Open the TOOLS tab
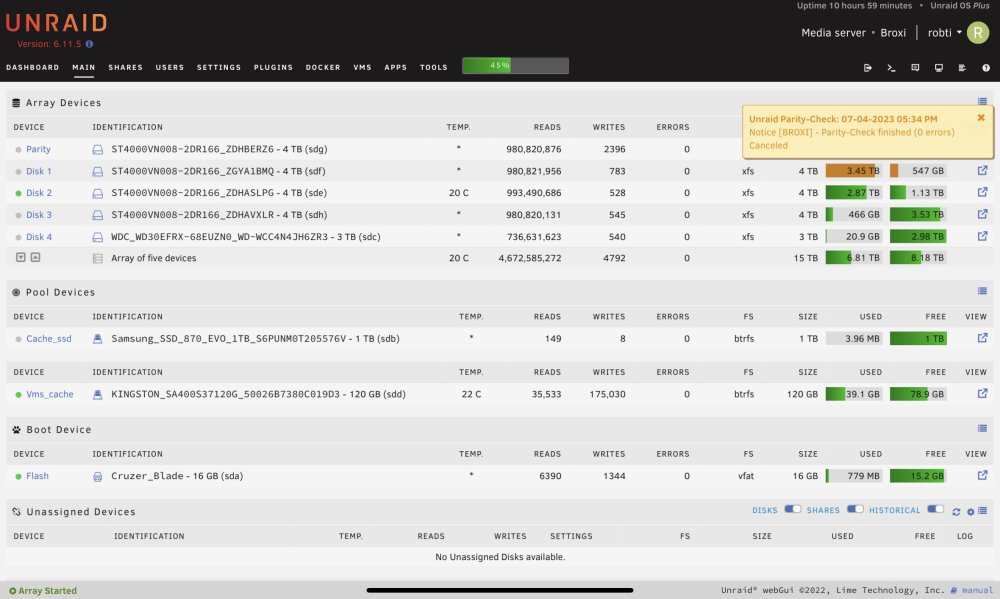This screenshot has height=599, width=1000. pyautogui.click(x=434, y=67)
